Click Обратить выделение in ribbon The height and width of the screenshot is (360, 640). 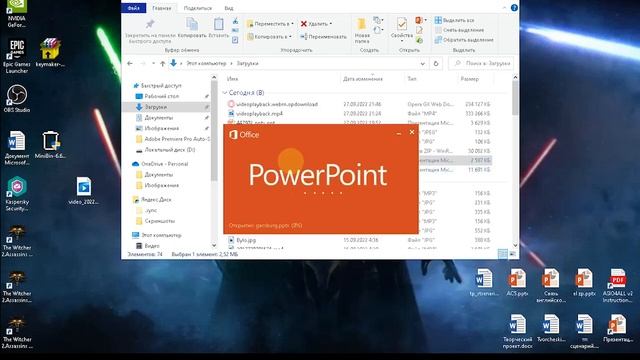464,40
